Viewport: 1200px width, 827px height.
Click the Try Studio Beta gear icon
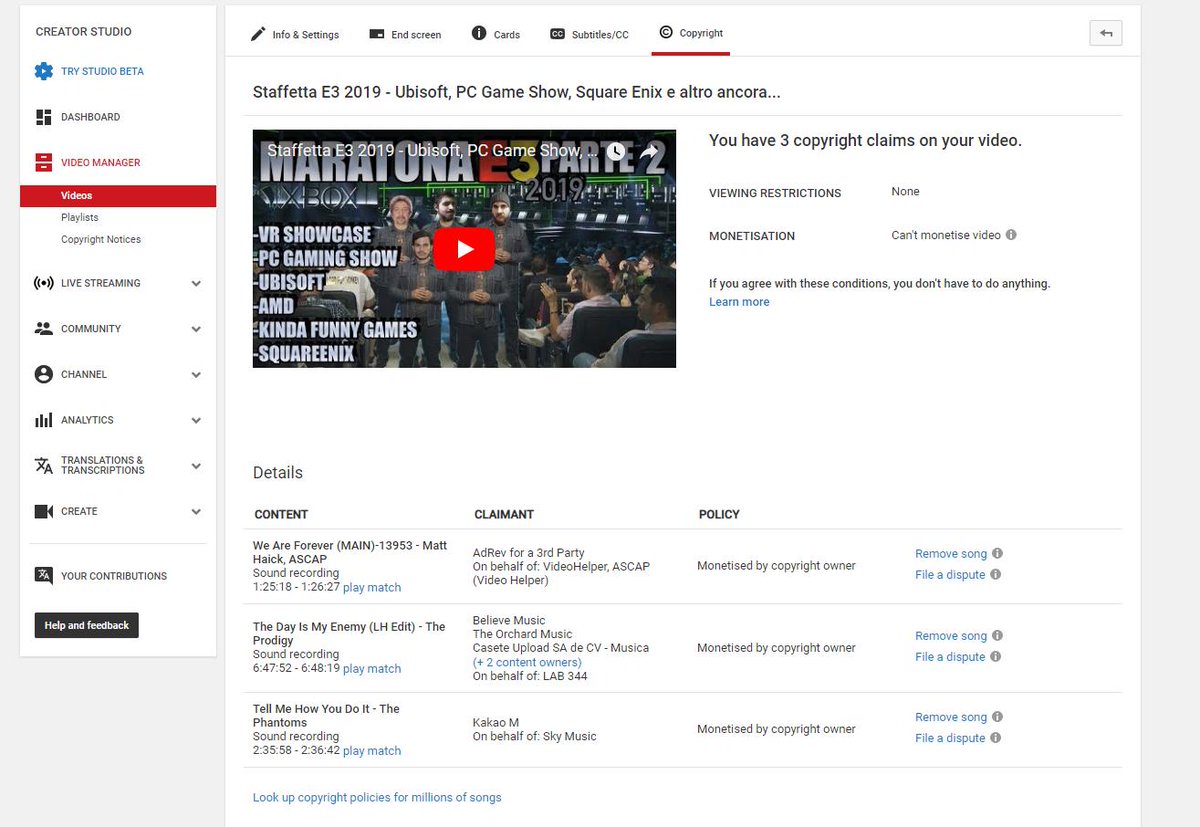(43, 71)
